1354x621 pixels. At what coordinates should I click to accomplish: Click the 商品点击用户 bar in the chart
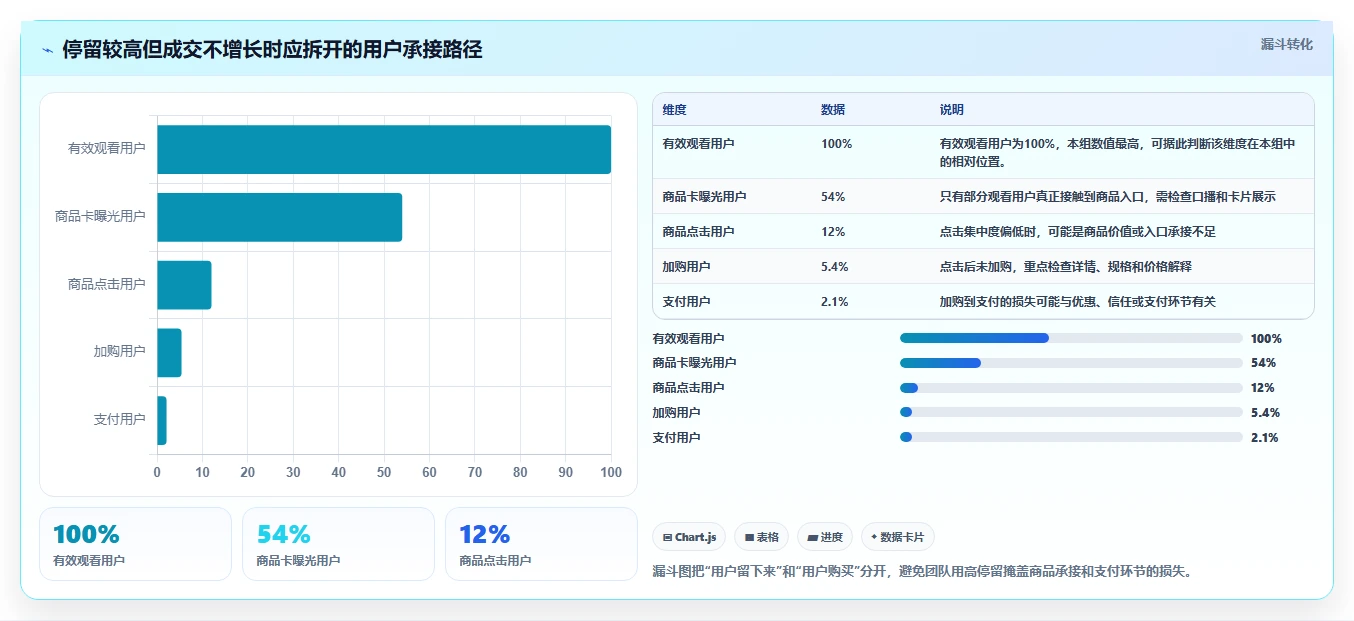click(184, 285)
